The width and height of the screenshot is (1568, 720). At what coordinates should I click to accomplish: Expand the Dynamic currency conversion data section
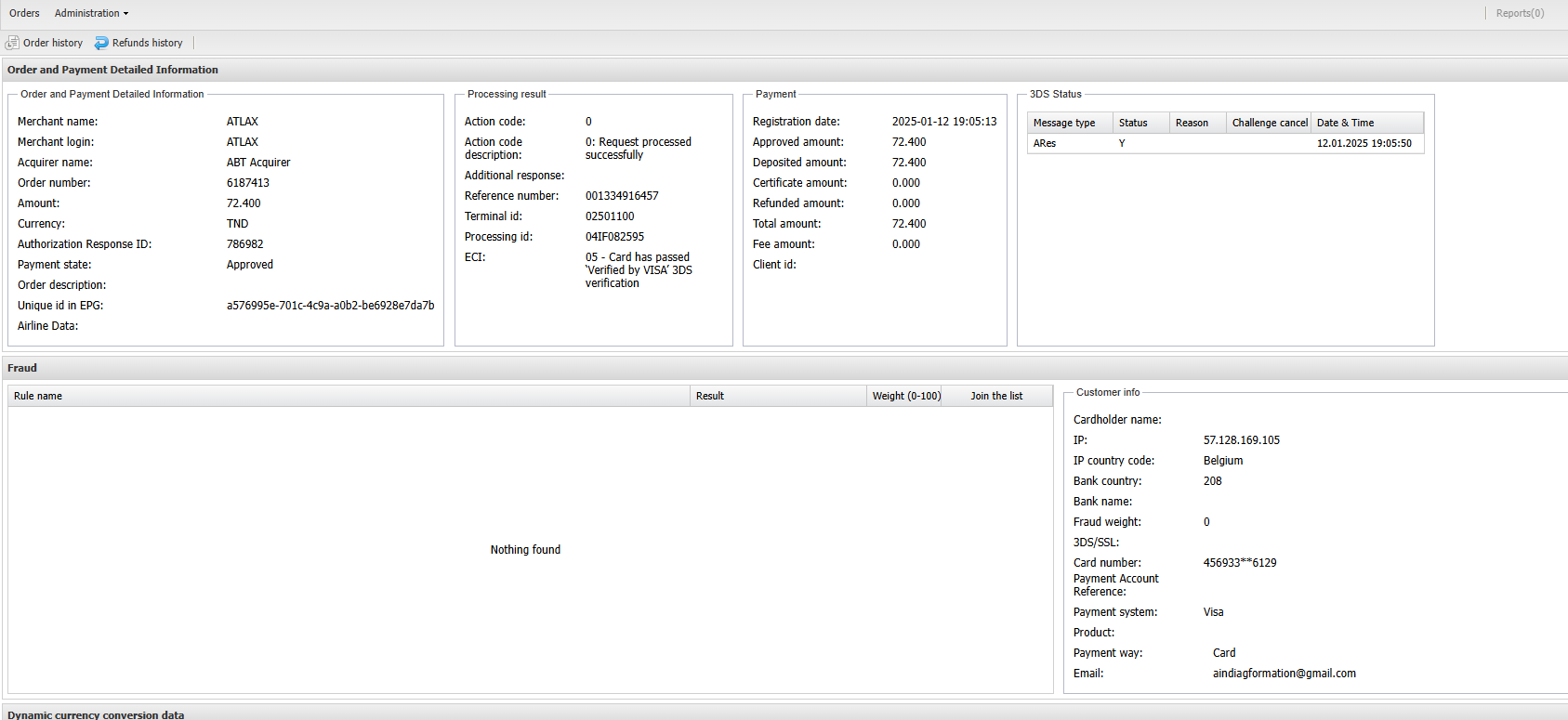pos(96,714)
